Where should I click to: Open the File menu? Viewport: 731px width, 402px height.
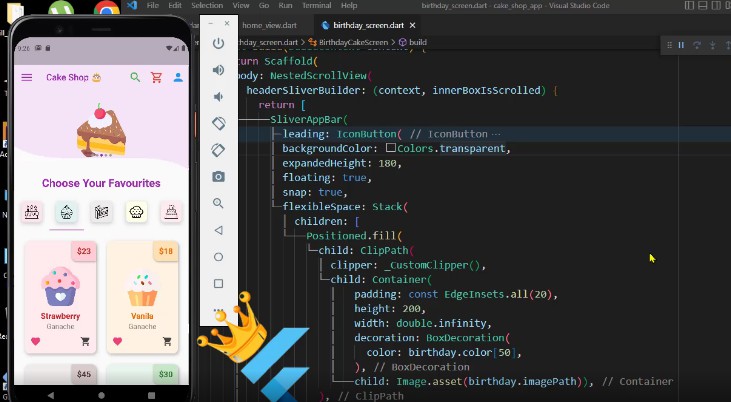pyautogui.click(x=152, y=6)
